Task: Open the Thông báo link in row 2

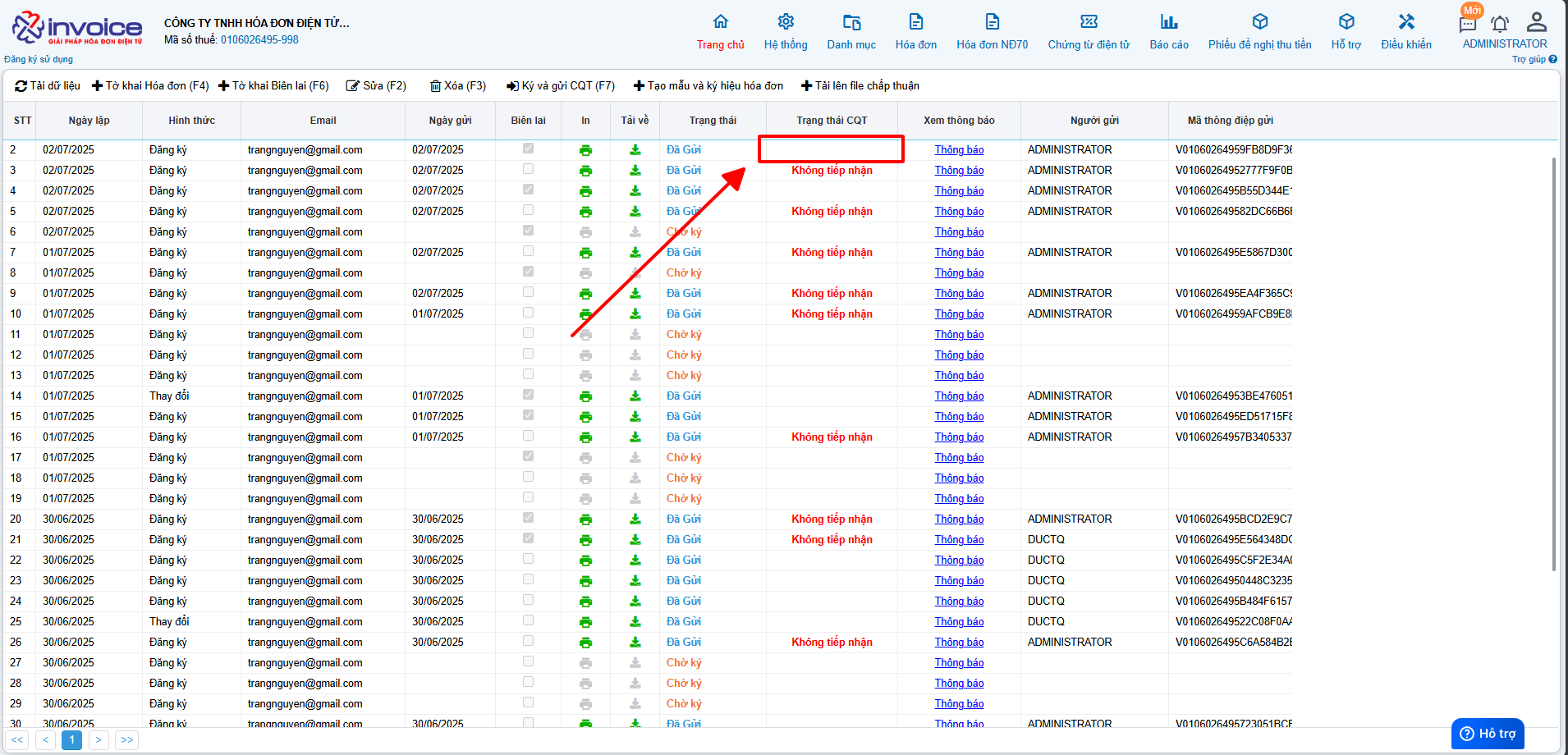Action: point(959,150)
